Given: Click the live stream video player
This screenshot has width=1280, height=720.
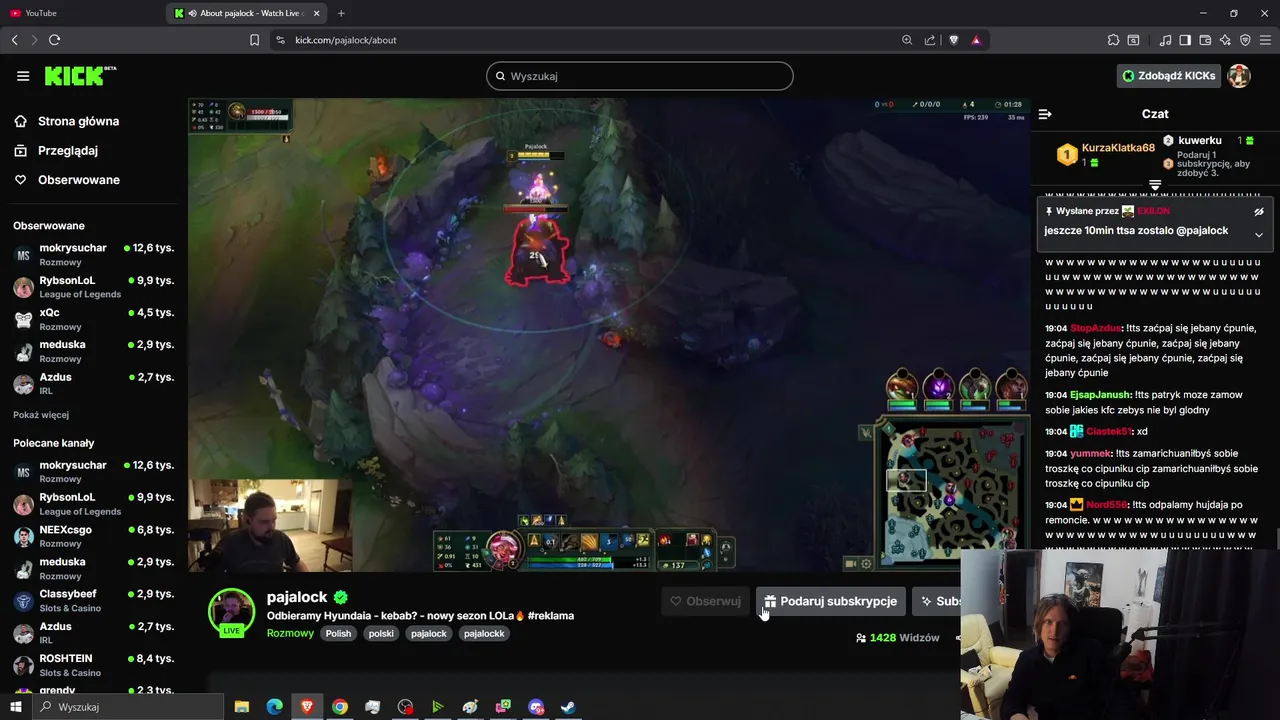Looking at the screenshot, I should pos(609,335).
